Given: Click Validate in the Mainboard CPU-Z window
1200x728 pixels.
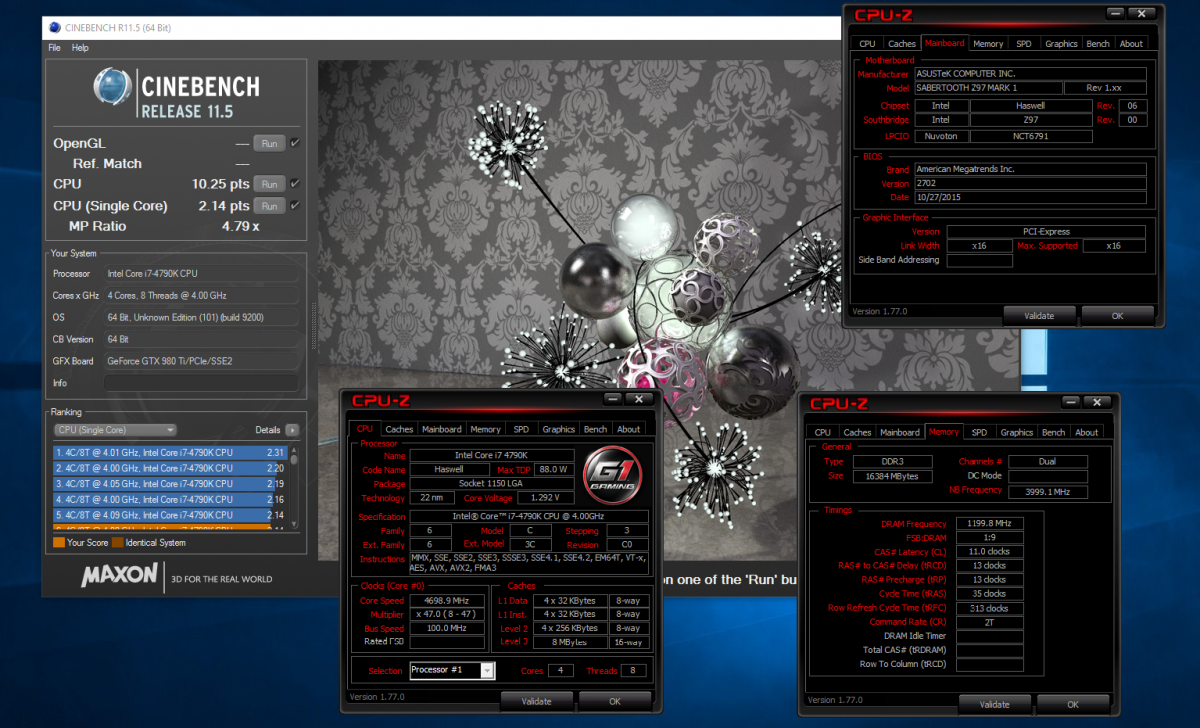Looking at the screenshot, I should click(x=1039, y=315).
